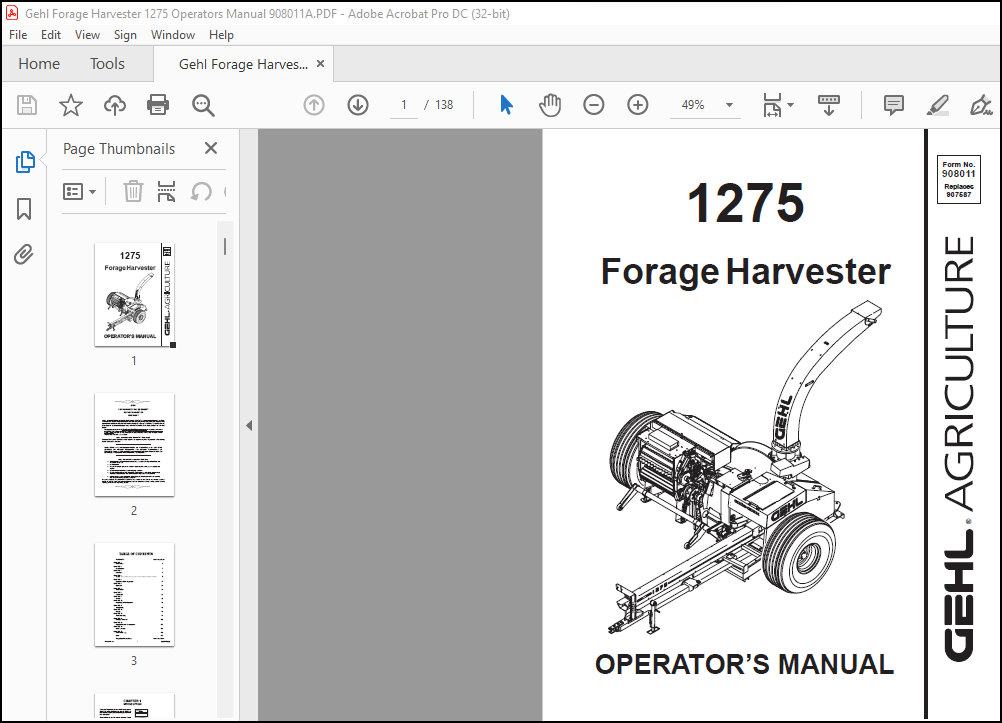Click the current page number field

(x=404, y=105)
